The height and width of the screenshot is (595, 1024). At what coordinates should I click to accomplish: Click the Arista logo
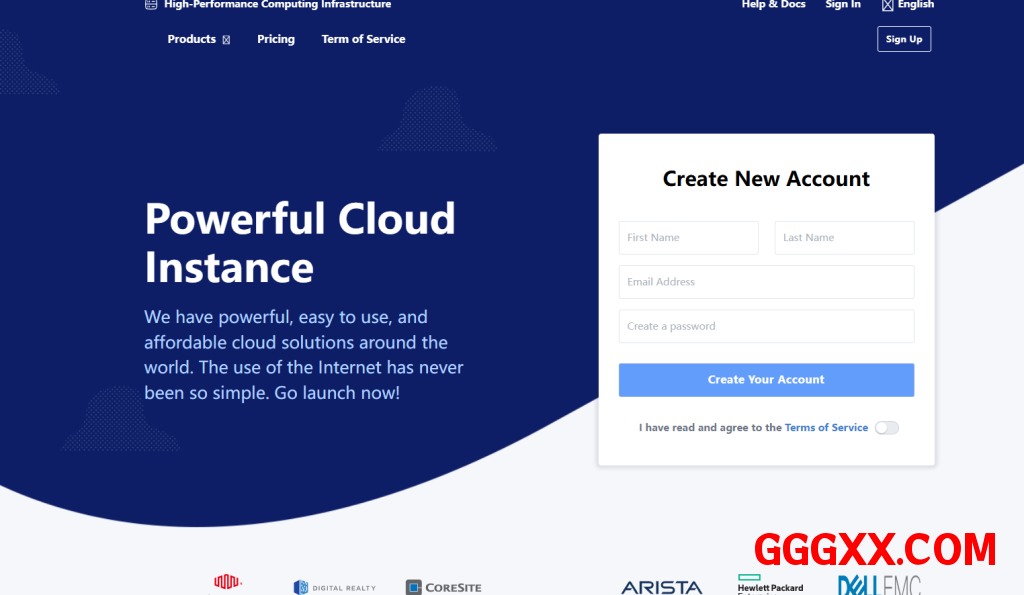[661, 587]
